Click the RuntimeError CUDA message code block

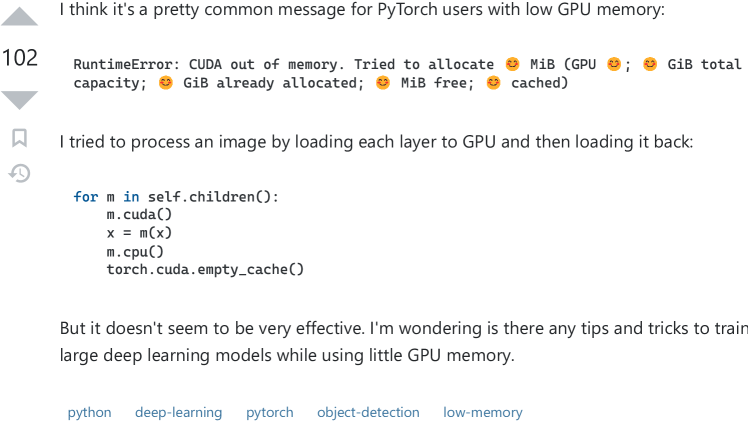tap(404, 73)
